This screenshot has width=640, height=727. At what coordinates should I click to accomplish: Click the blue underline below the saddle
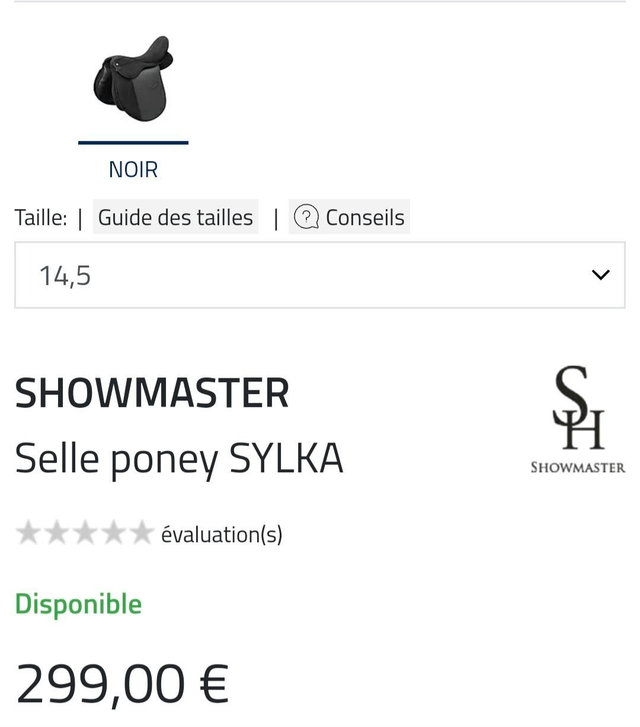[x=133, y=143]
